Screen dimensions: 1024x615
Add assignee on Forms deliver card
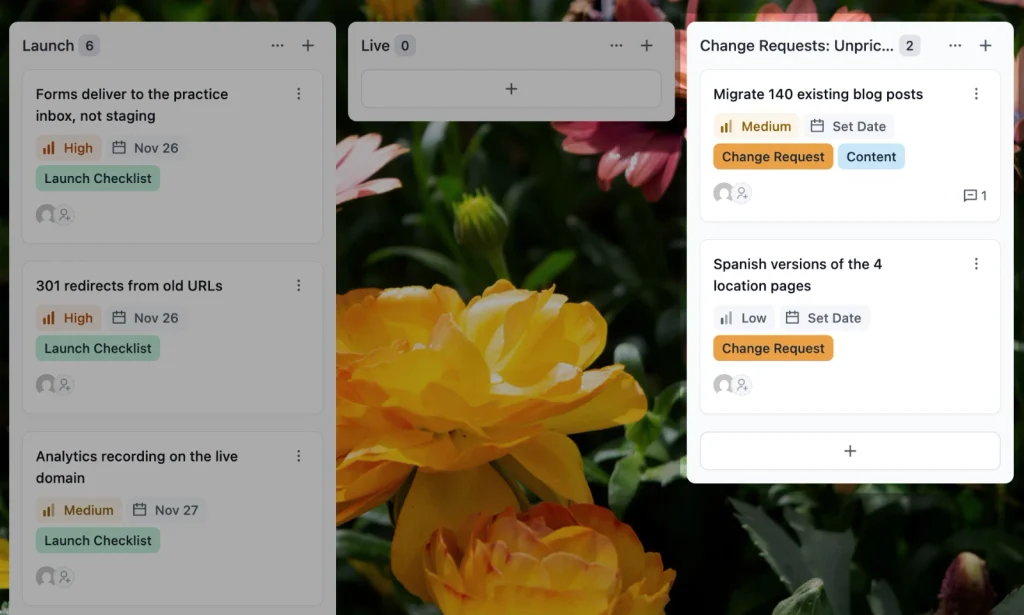point(65,215)
